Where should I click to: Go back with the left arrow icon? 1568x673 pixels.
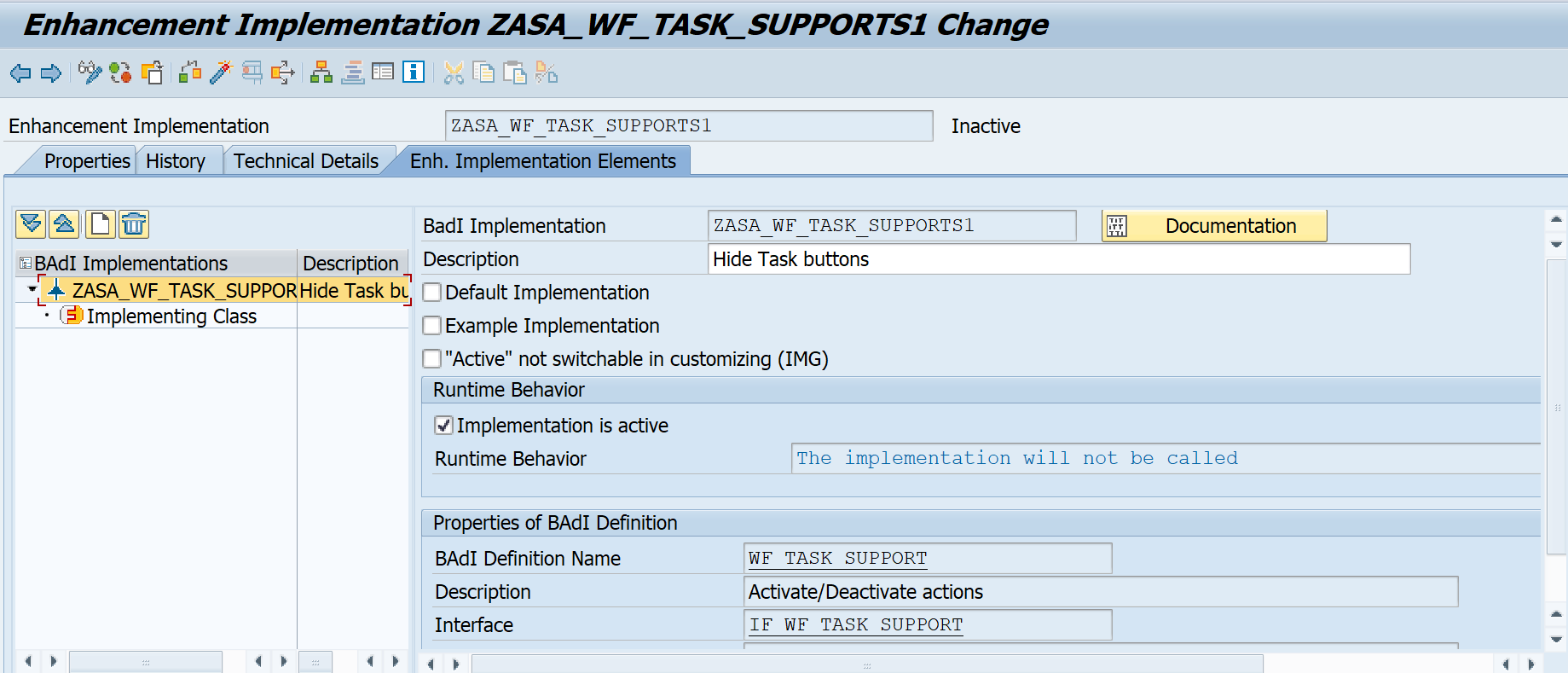20,73
